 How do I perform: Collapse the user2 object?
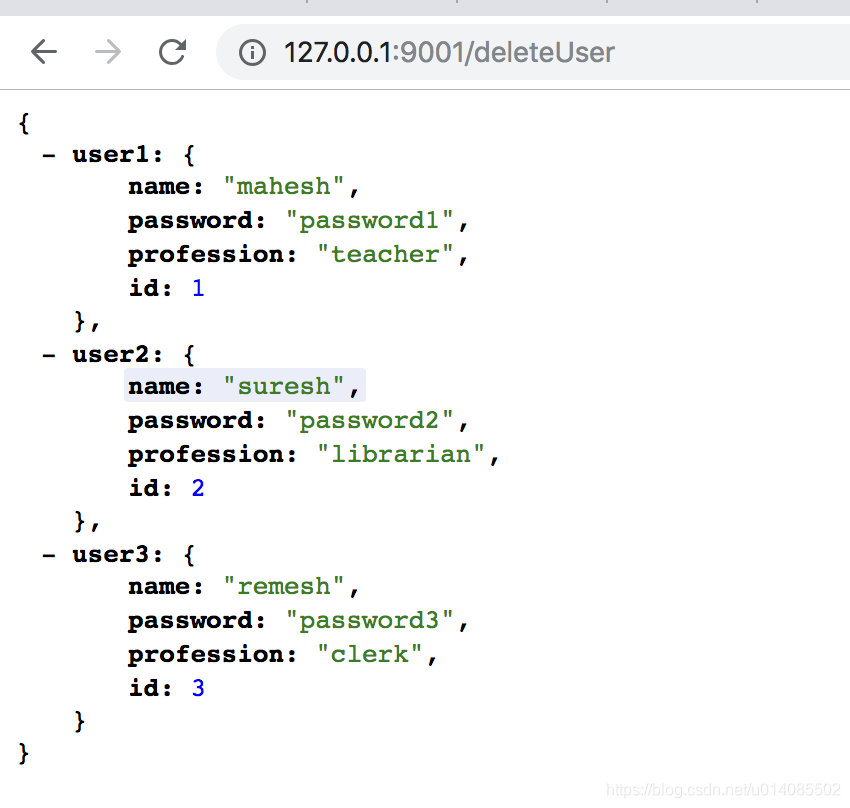pos(49,355)
